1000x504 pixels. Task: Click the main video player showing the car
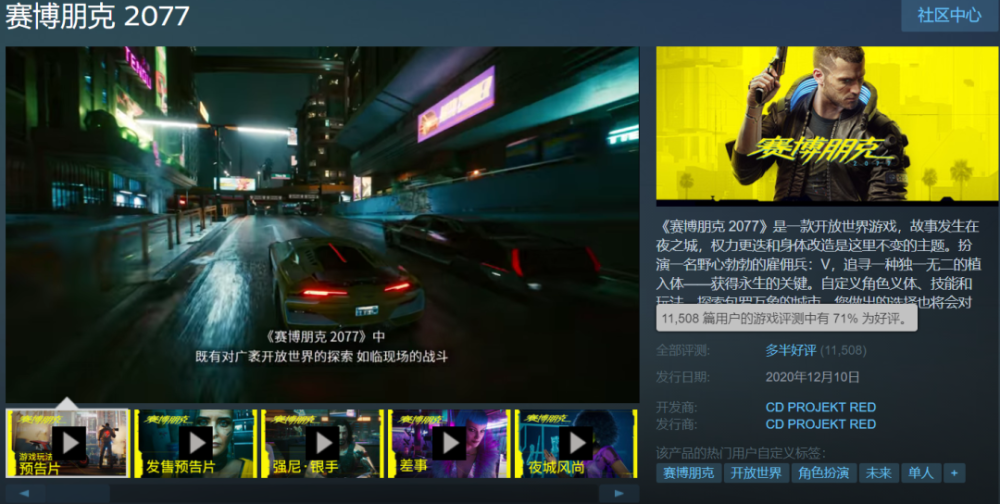tap(322, 224)
